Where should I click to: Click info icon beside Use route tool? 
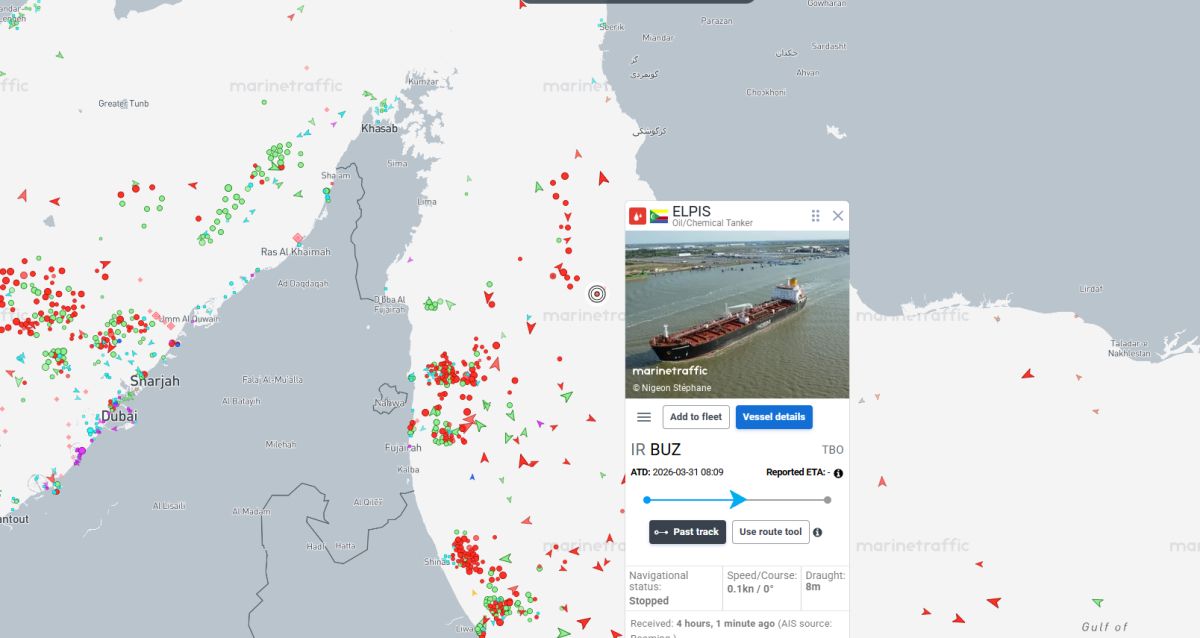click(x=817, y=532)
